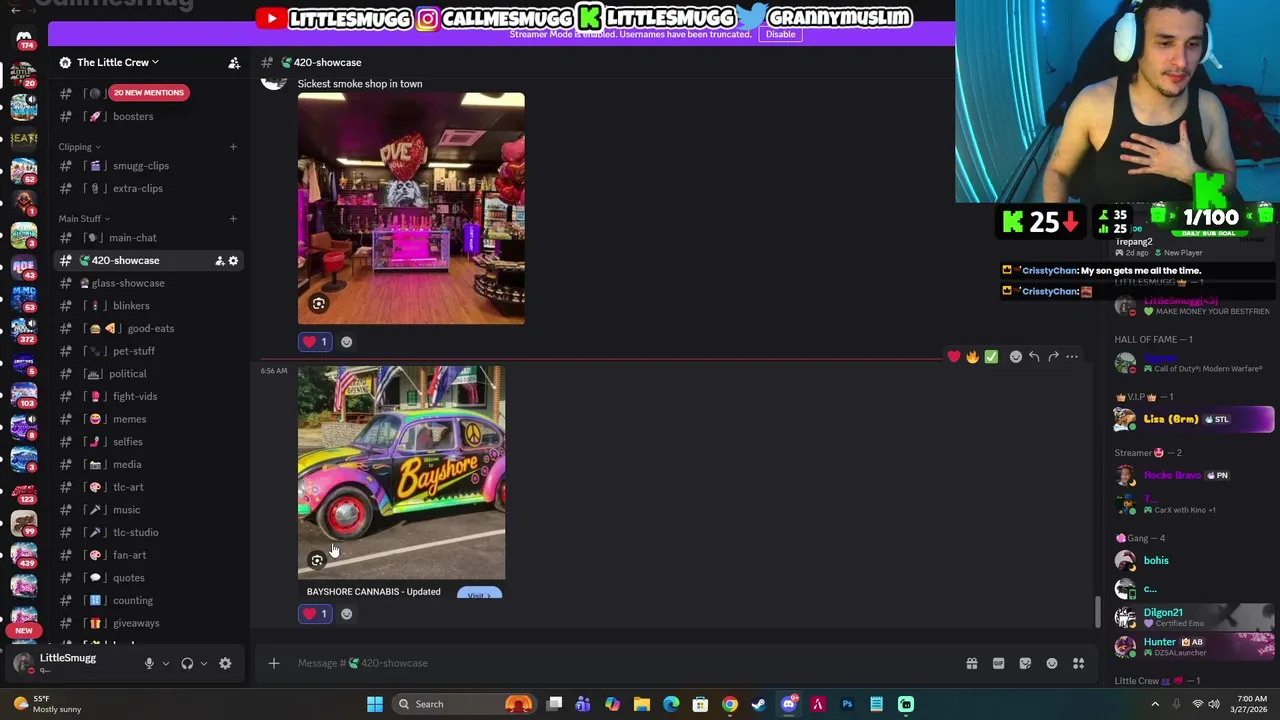Collapse the Clipping channel category
1280x720 pixels.
[79, 147]
